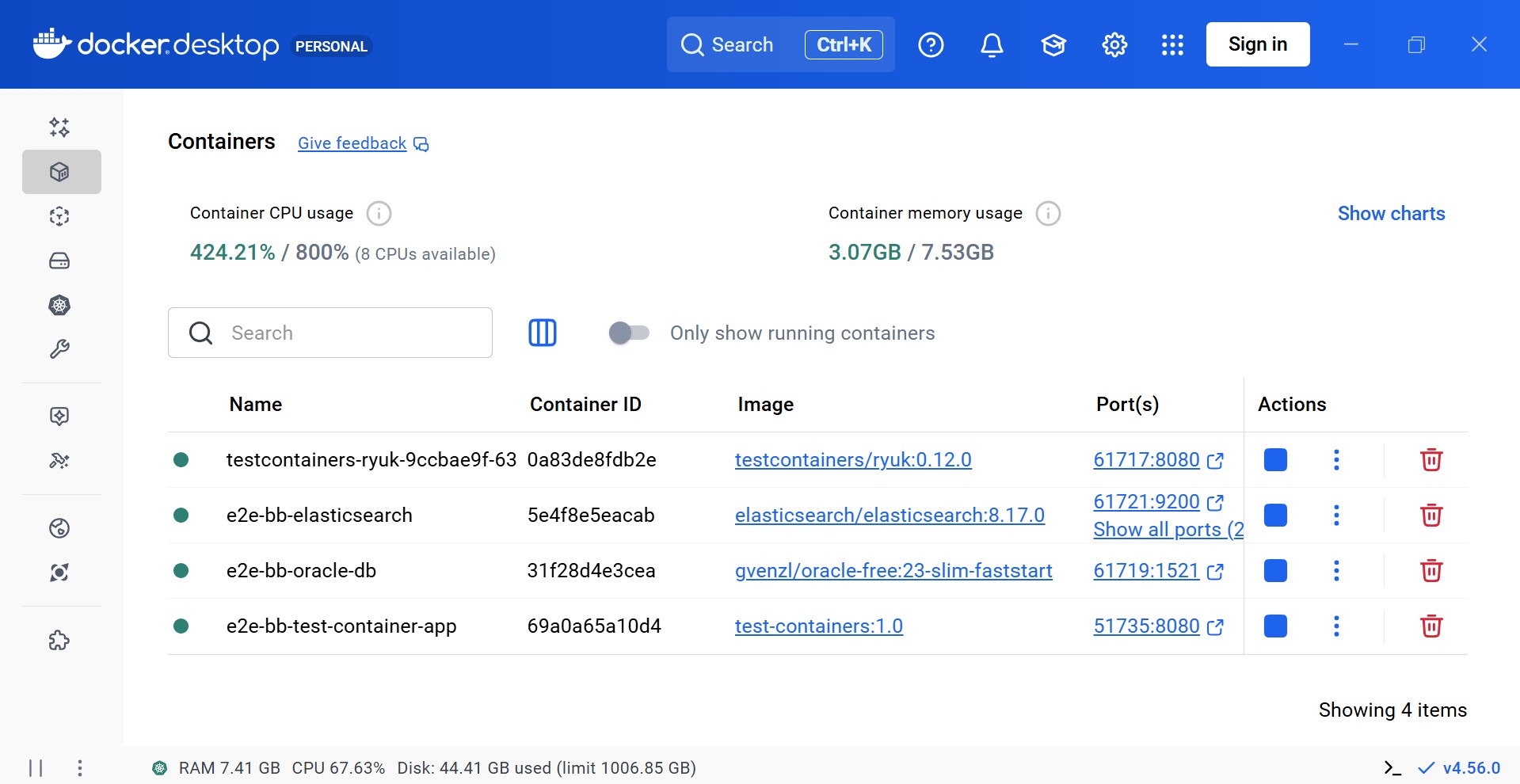Click Show charts link

click(1391, 213)
